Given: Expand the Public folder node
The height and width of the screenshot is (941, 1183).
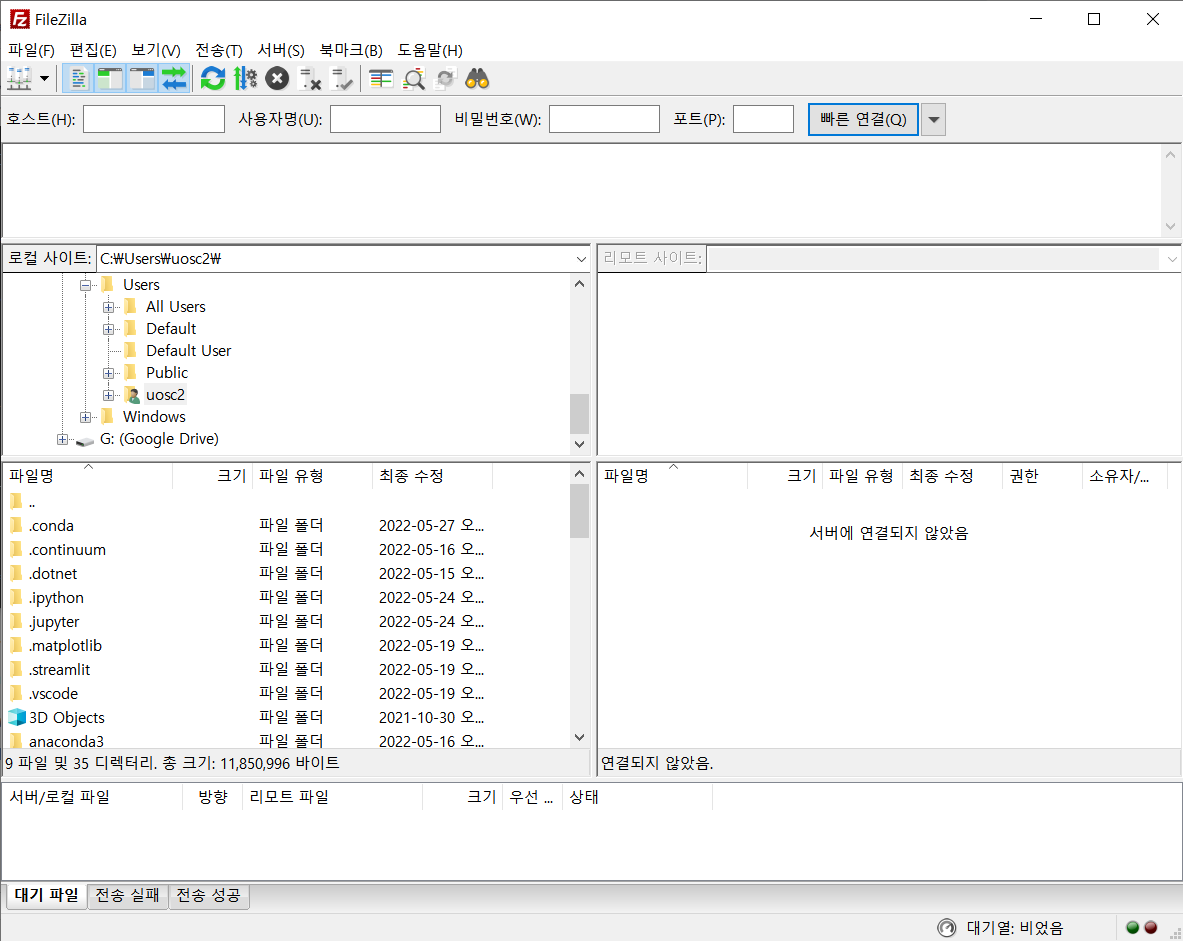Looking at the screenshot, I should (x=109, y=373).
